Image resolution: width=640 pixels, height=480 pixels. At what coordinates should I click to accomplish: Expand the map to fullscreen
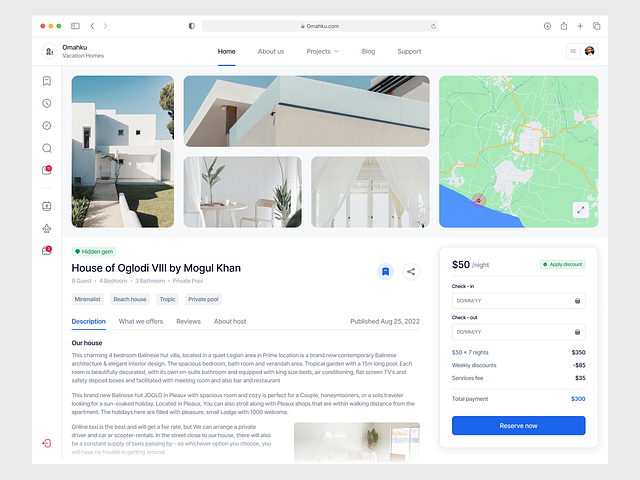point(580,209)
